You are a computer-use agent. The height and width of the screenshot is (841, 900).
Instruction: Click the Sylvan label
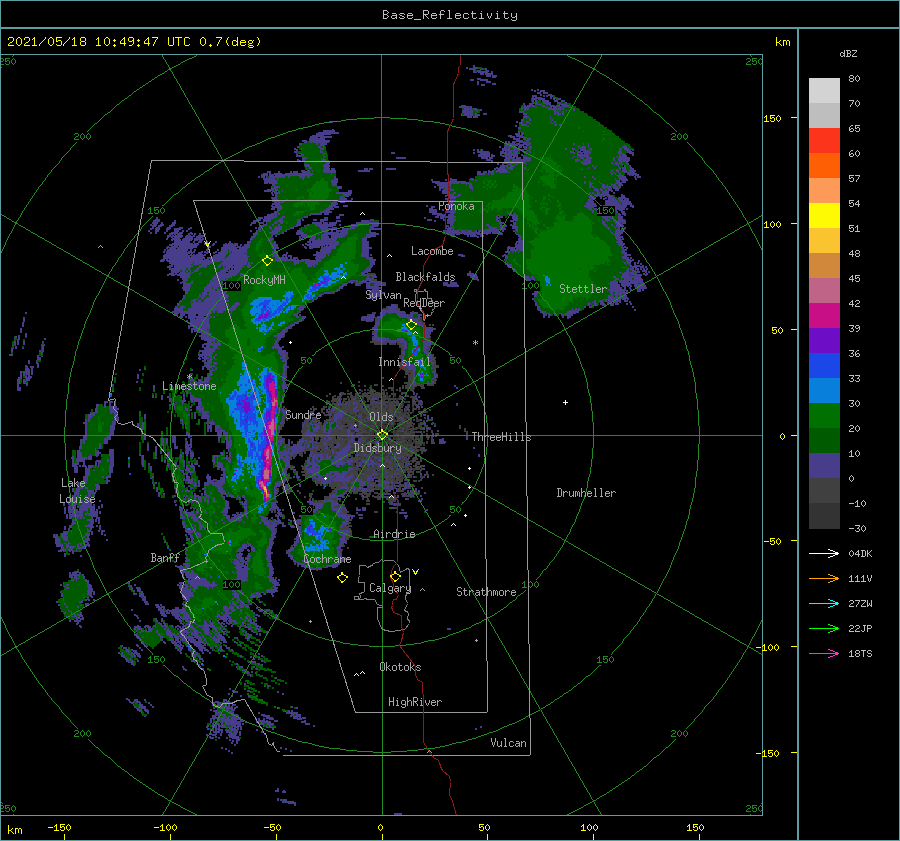click(x=383, y=294)
